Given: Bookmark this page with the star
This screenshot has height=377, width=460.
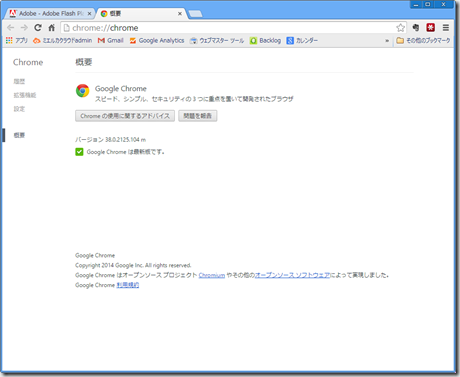Looking at the screenshot, I should [x=400, y=28].
